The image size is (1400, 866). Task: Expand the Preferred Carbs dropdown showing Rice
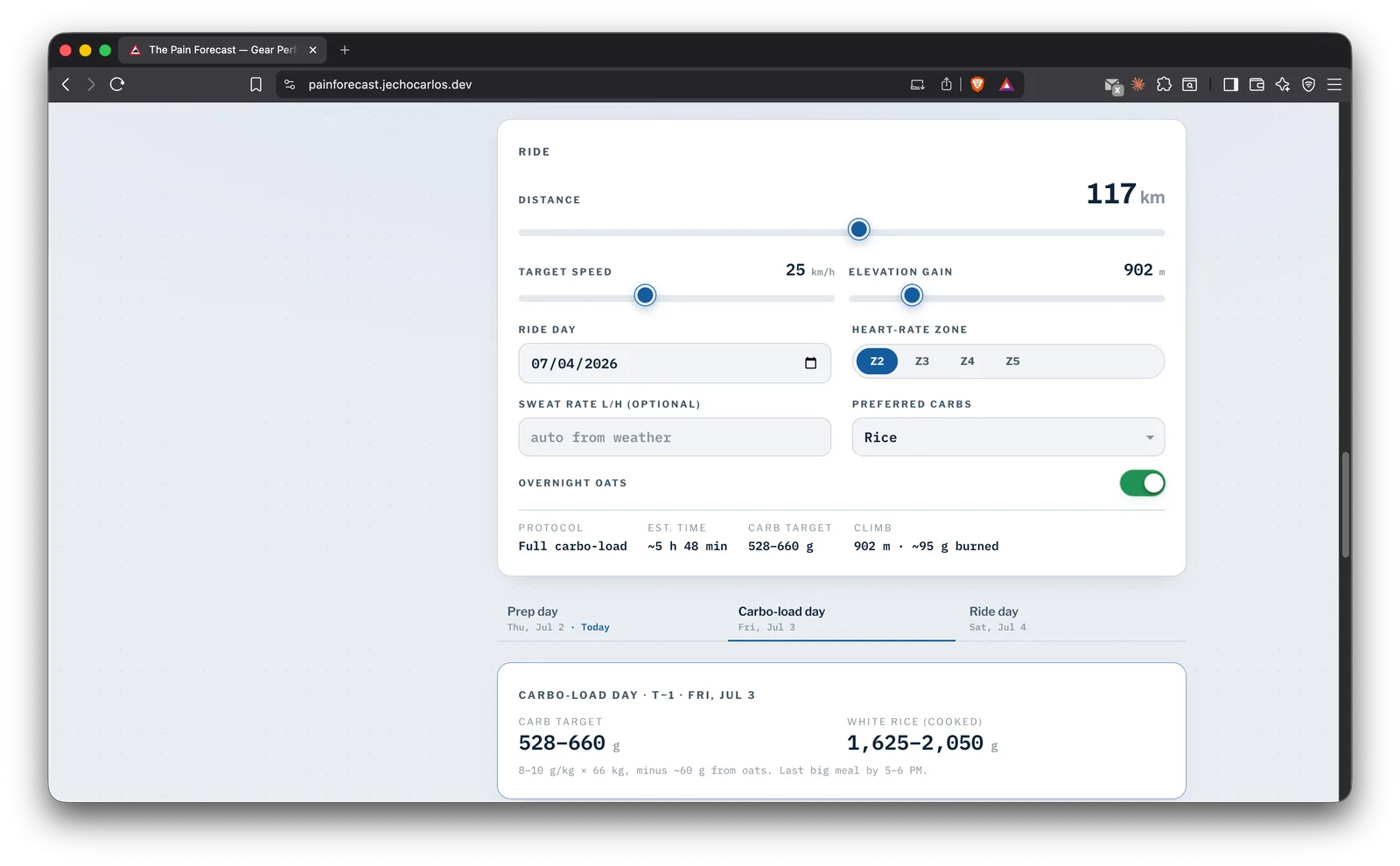pos(1008,437)
